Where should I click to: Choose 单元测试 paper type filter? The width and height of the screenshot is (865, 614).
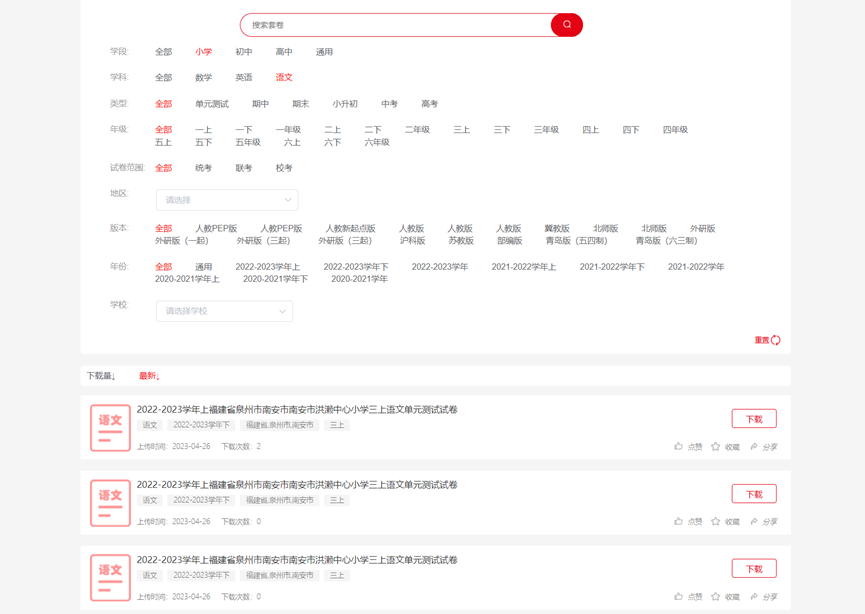(x=212, y=104)
